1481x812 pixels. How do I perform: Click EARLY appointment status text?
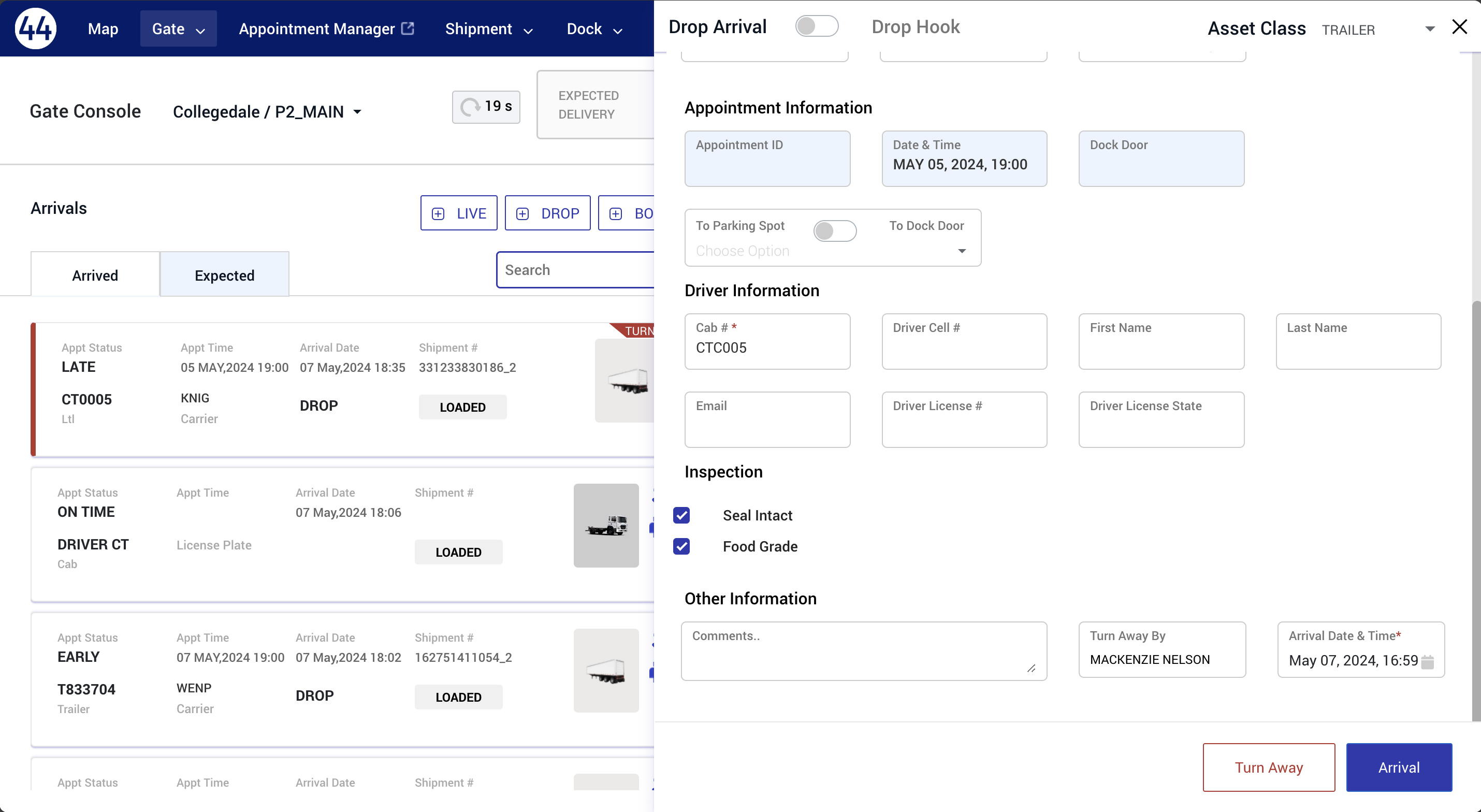[x=78, y=657]
